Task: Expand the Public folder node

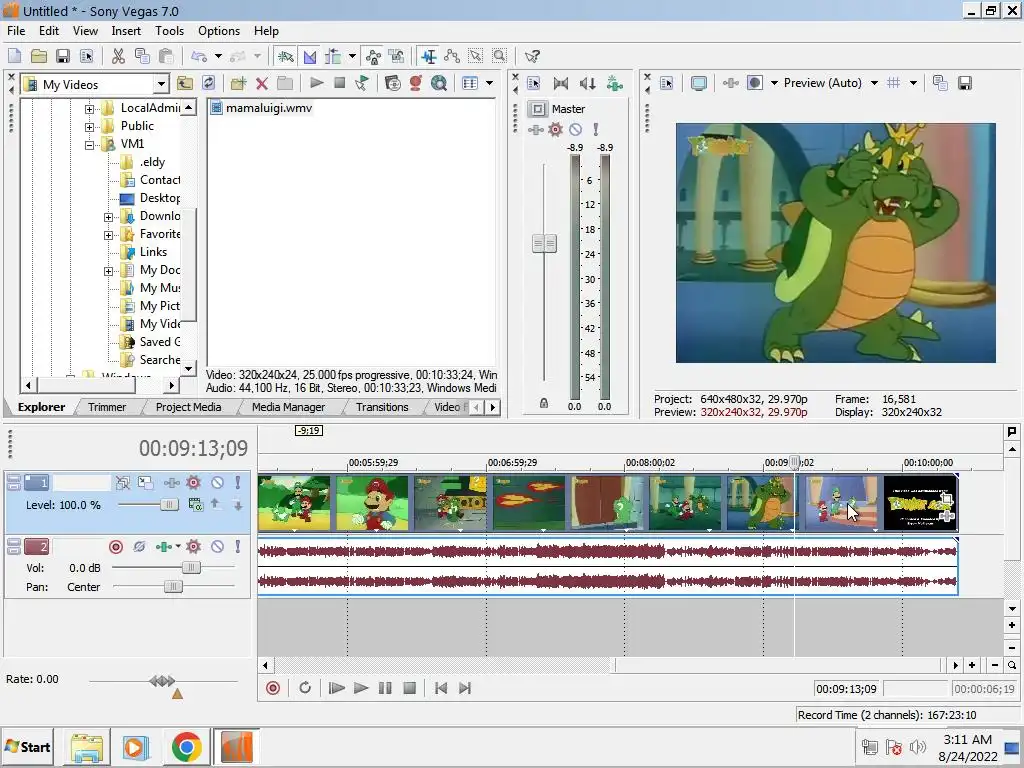Action: coord(89,127)
